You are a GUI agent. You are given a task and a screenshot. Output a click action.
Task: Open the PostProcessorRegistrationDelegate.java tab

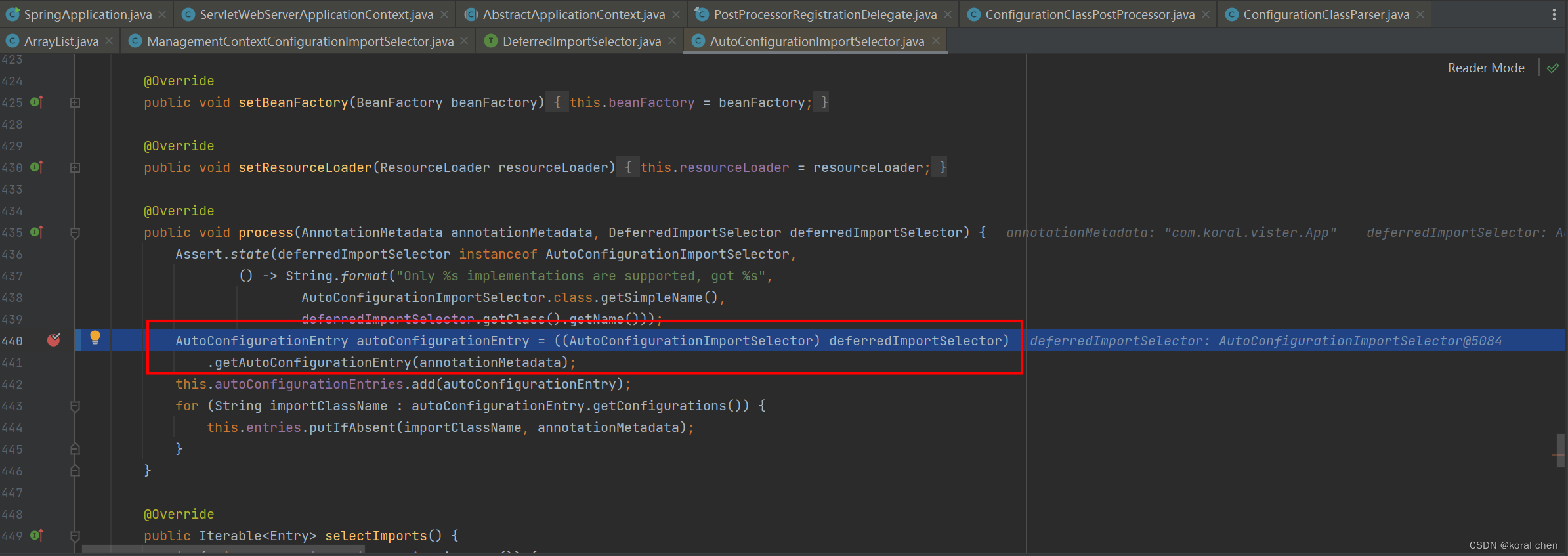tap(825, 14)
